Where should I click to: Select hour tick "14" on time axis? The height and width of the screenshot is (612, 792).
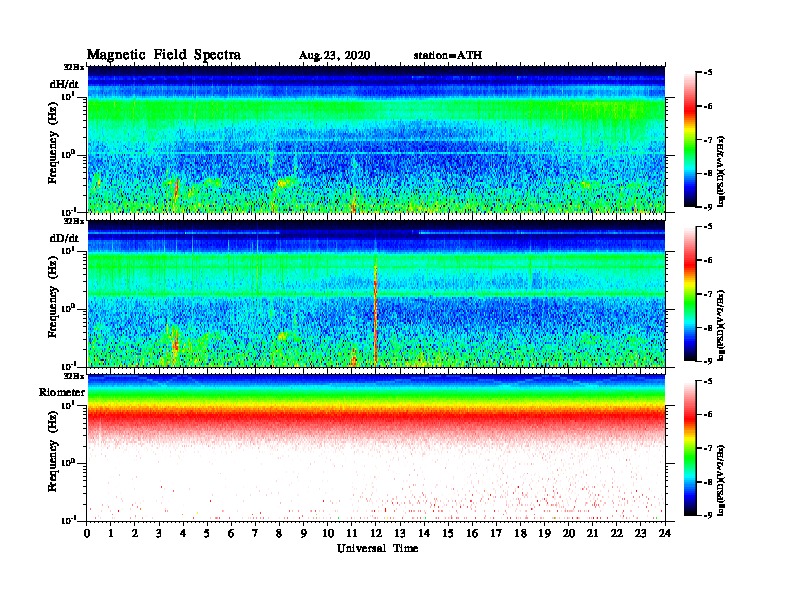424,534
